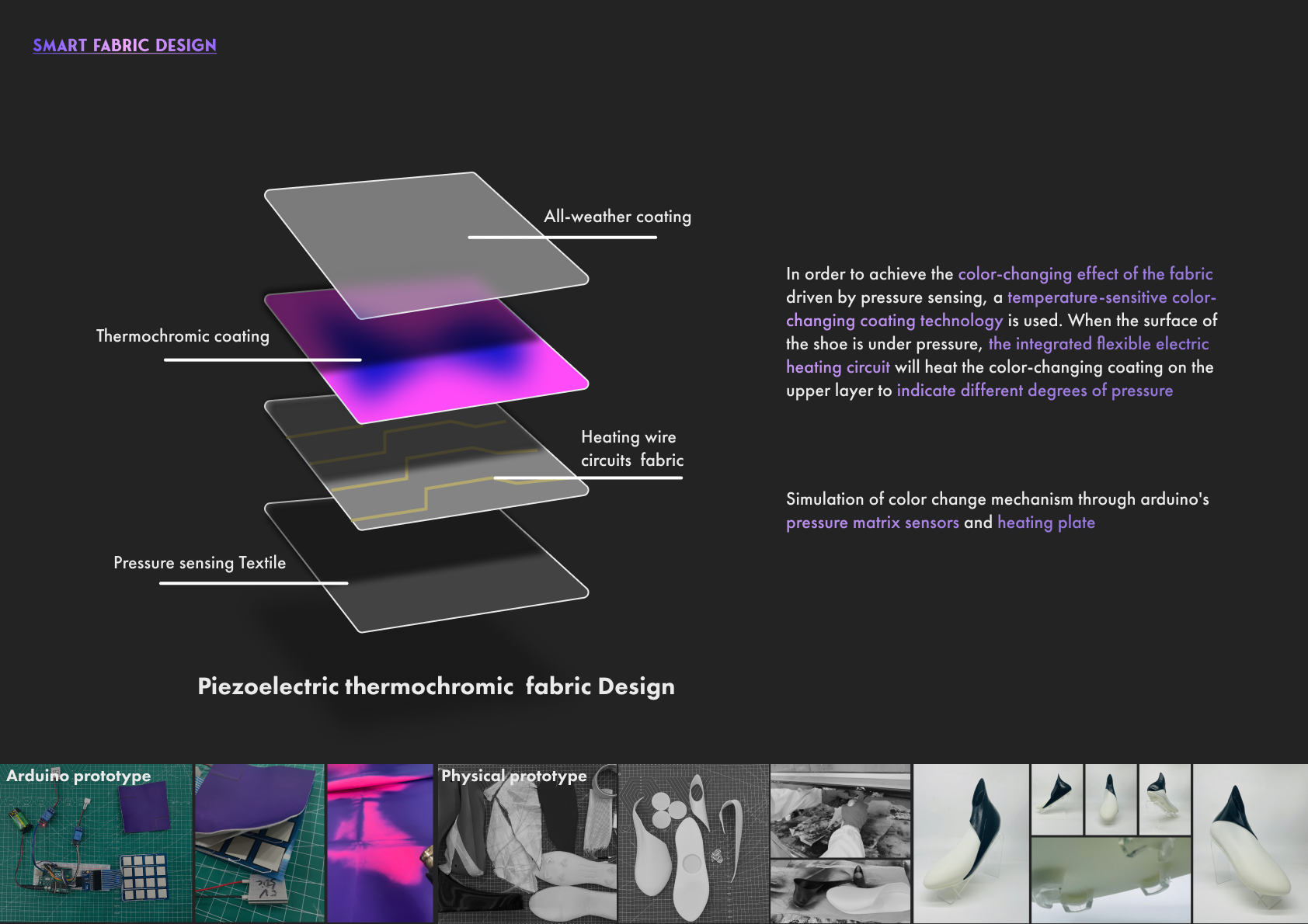Click the purple 'heating plate' text
The height and width of the screenshot is (924, 1308).
click(1045, 523)
